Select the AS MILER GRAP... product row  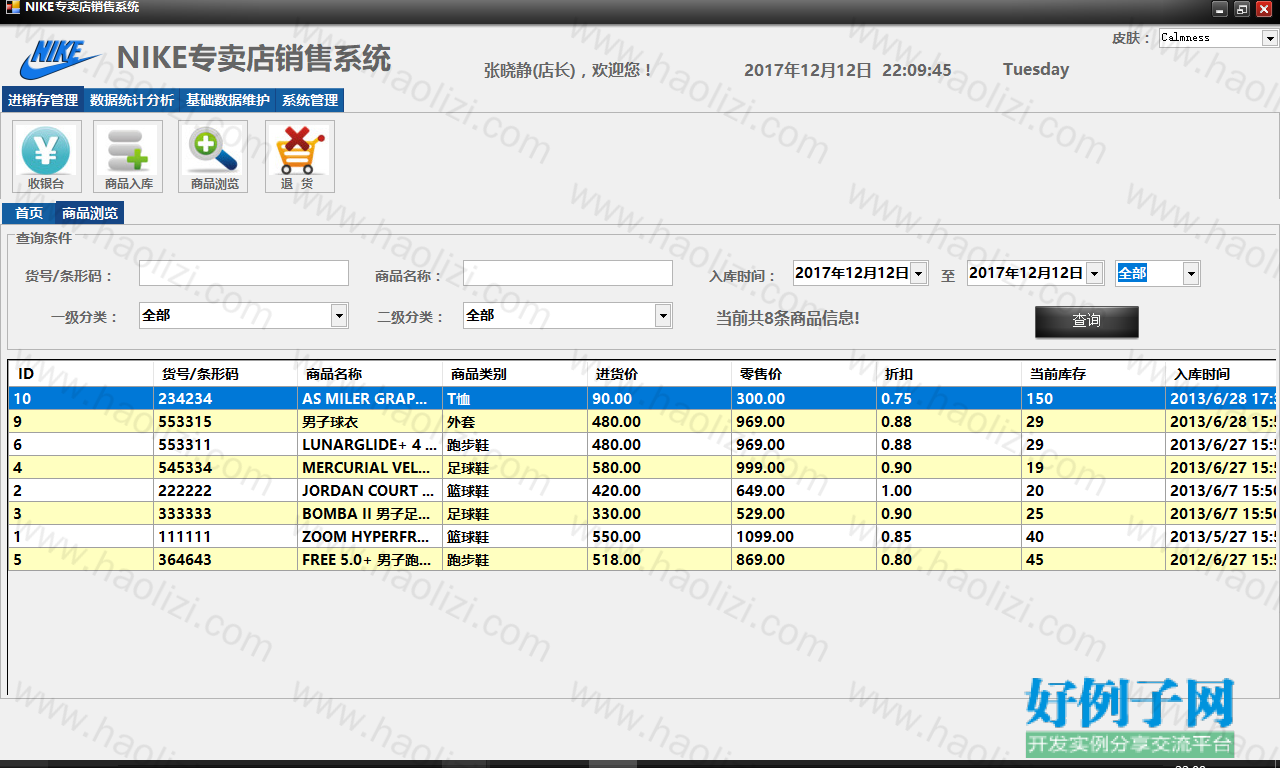tap(642, 398)
